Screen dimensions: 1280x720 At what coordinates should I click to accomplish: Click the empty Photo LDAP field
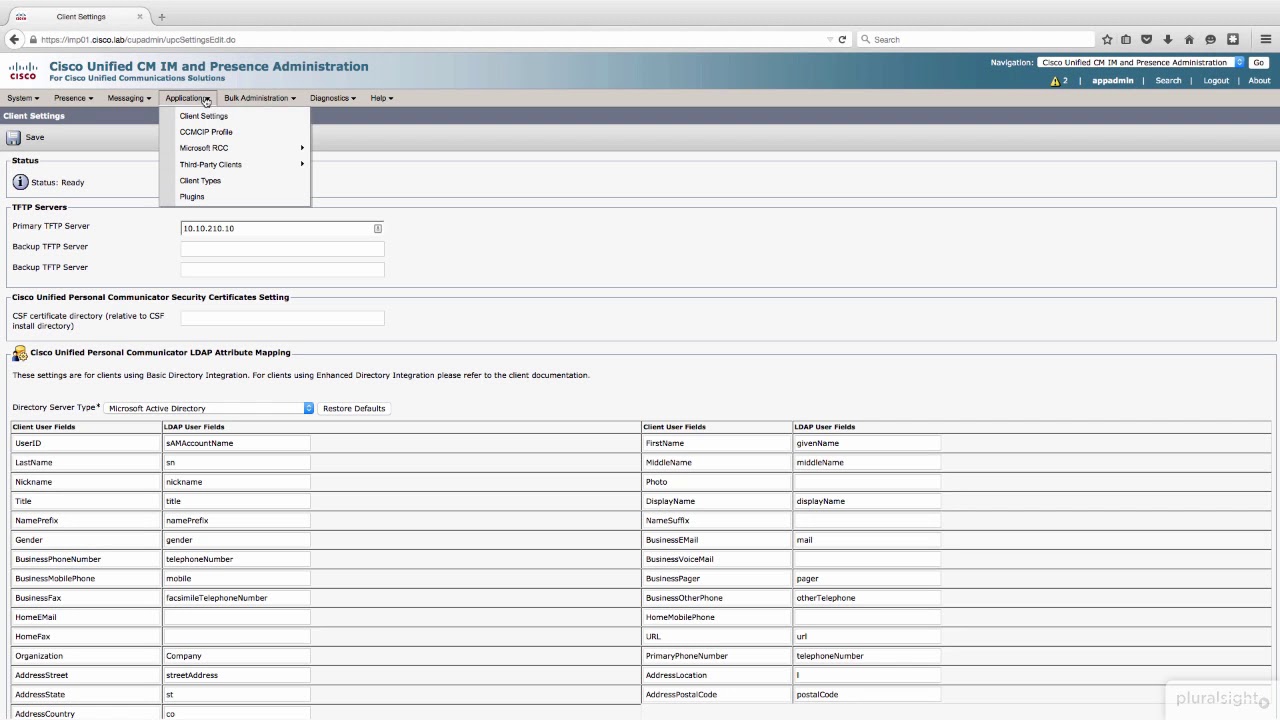click(x=867, y=482)
